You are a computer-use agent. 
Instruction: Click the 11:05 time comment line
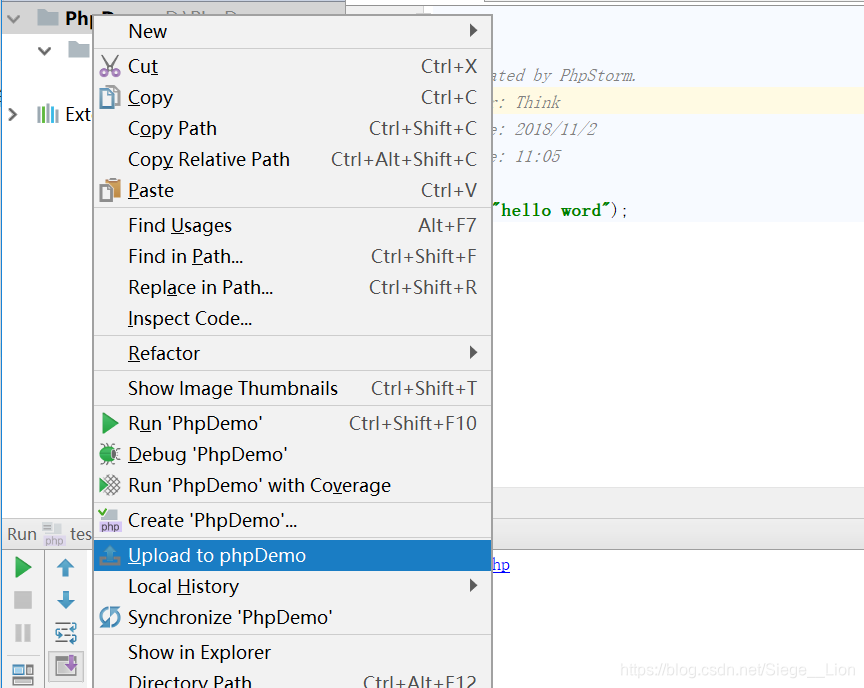(x=526, y=156)
